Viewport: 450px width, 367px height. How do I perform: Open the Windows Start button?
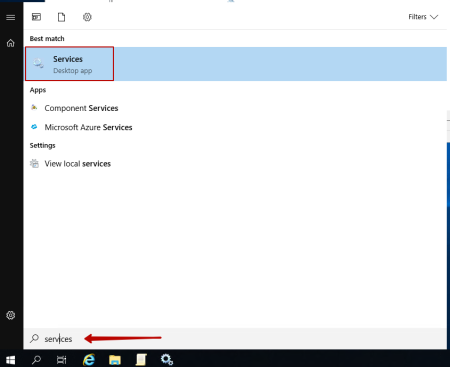pos(11,360)
